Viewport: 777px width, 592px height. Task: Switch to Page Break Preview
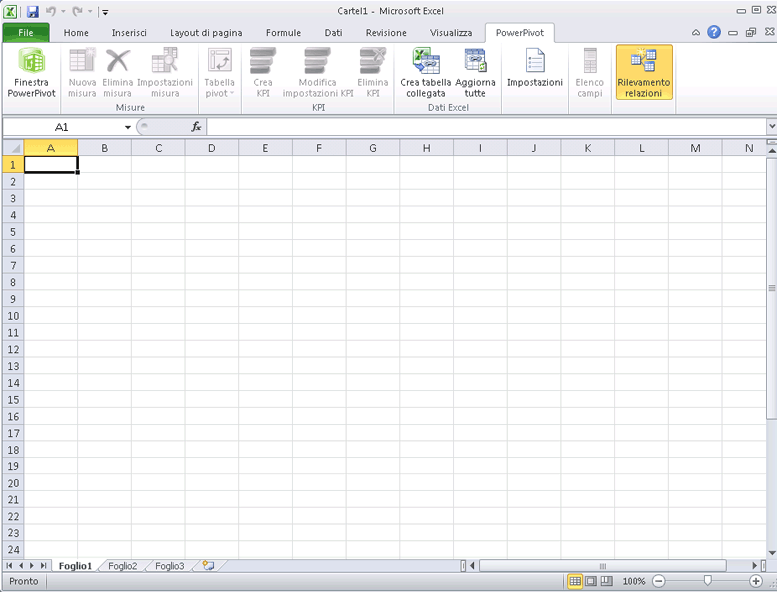tap(607, 581)
